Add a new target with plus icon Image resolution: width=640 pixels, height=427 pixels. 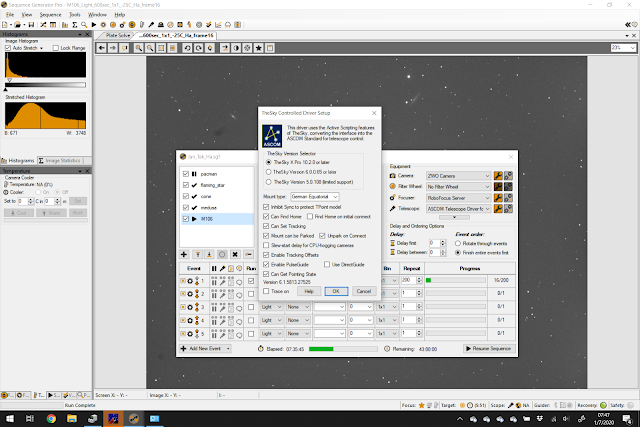coord(184,254)
